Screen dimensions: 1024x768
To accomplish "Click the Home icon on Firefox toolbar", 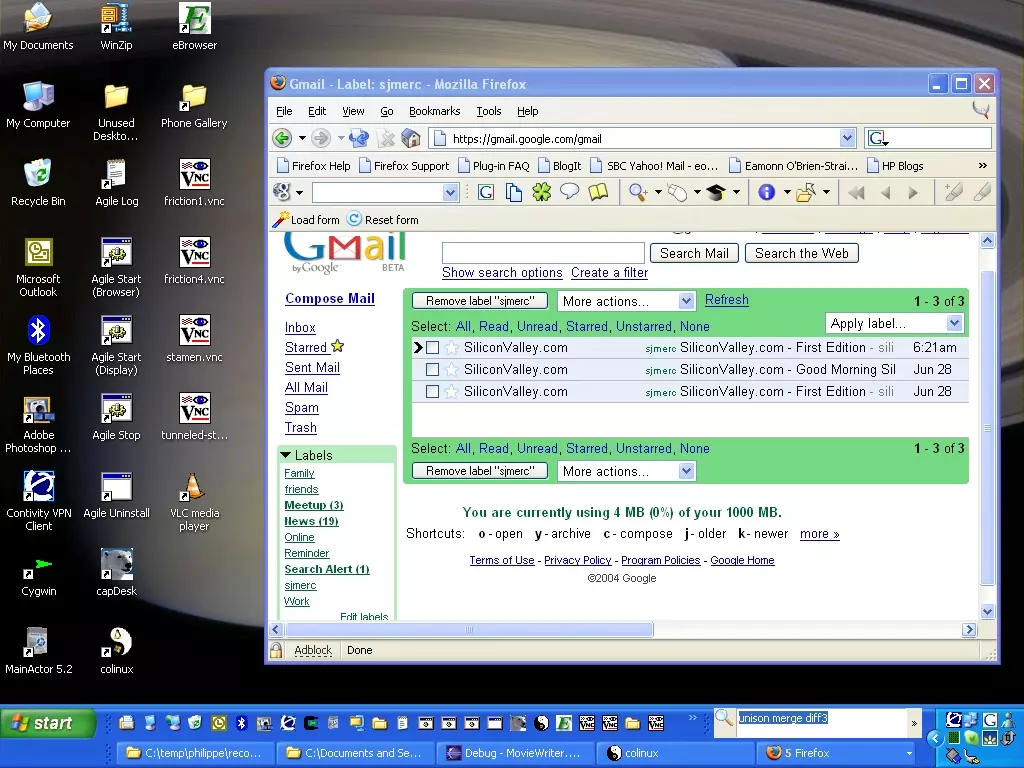I will coord(410,138).
